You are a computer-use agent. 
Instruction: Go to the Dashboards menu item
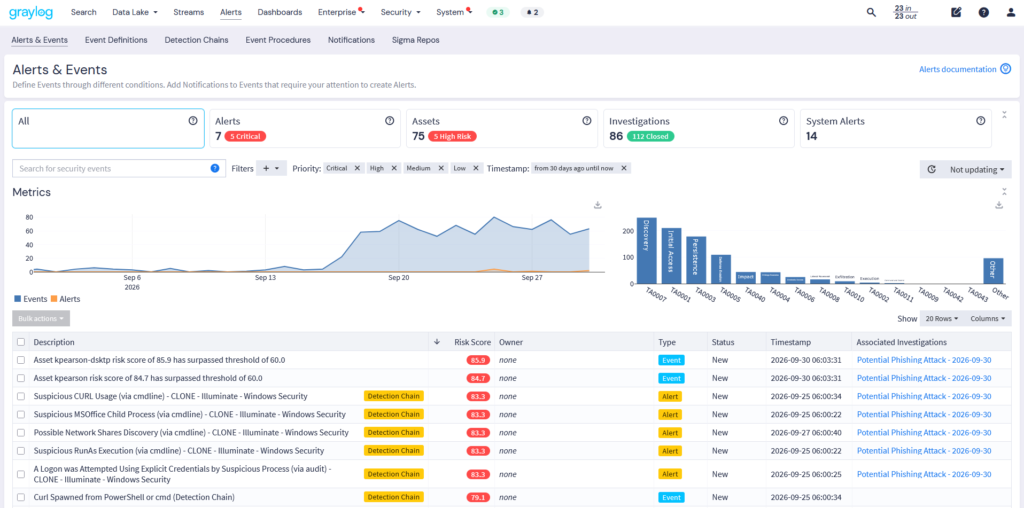coord(280,12)
